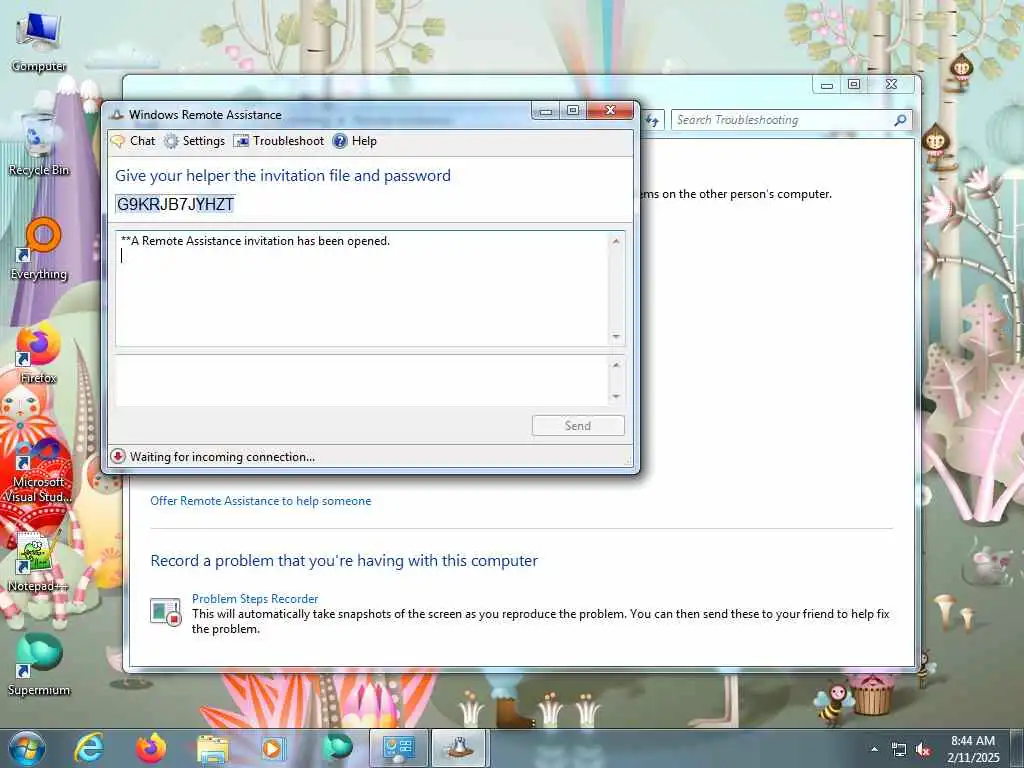Screen dimensions: 1024x768
Task: Open the Windows Start menu
Action: point(27,748)
